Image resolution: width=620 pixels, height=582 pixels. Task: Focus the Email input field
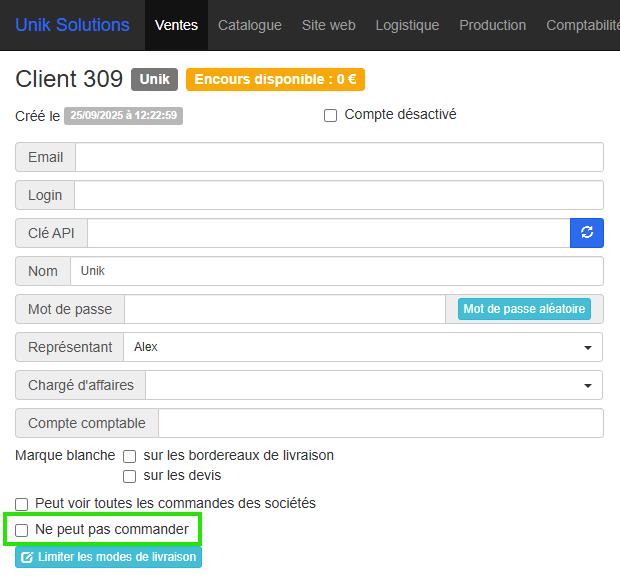tap(339, 158)
